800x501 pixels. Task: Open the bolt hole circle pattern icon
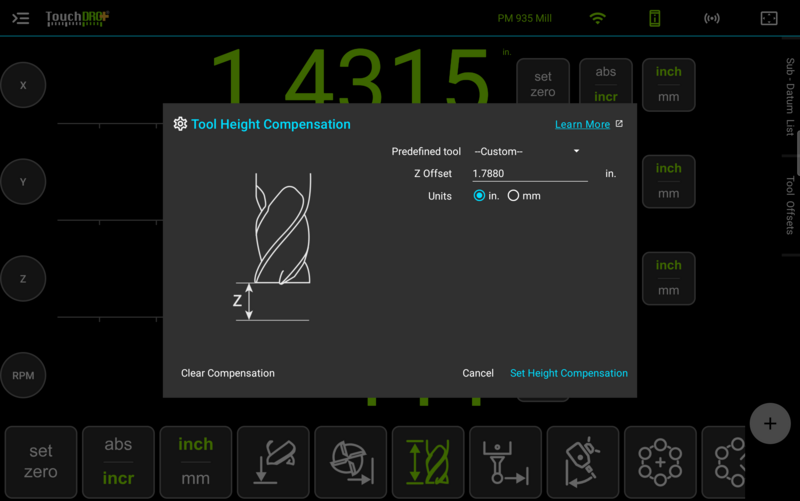pyautogui.click(x=660, y=462)
